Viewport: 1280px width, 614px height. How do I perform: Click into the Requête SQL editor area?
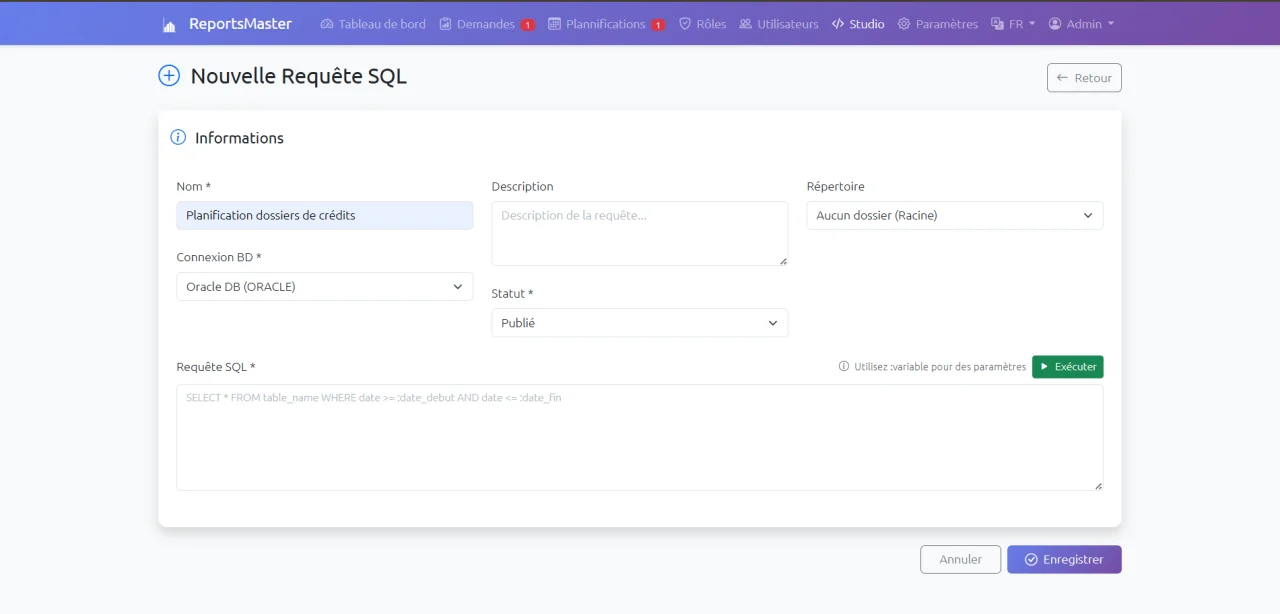(x=640, y=438)
